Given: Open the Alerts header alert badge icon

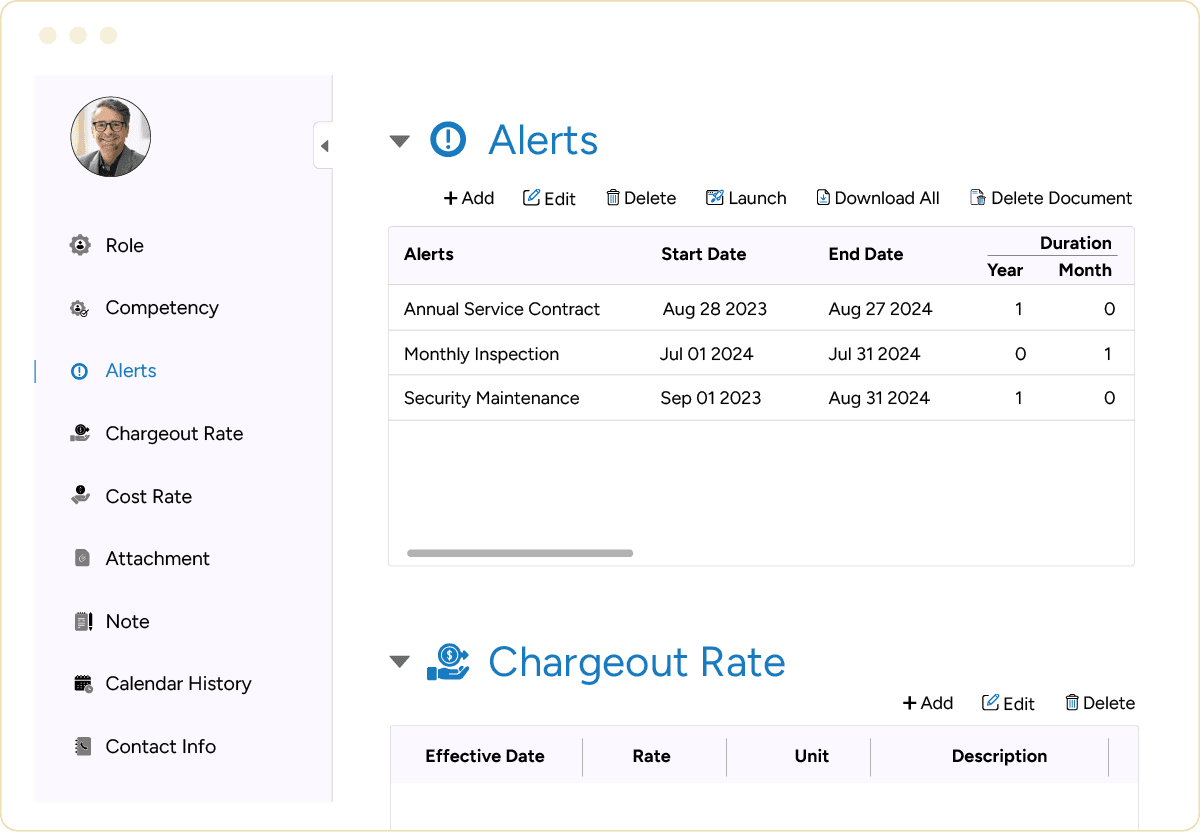Looking at the screenshot, I should pos(447,140).
